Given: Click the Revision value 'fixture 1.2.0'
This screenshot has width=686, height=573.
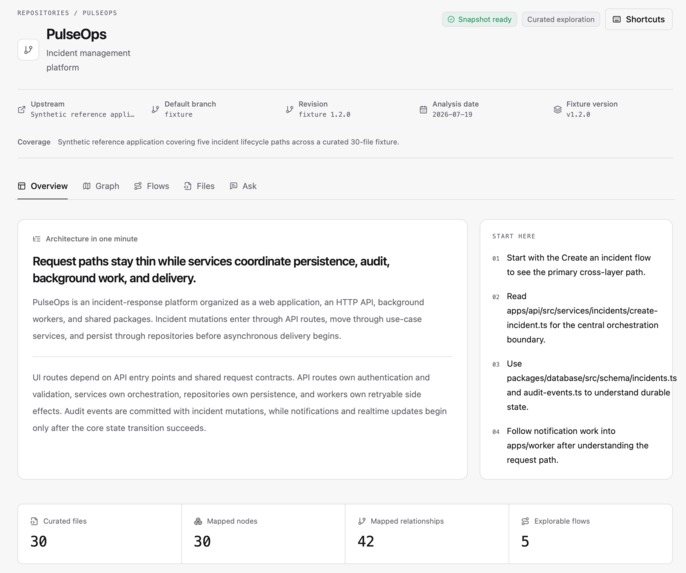Looking at the screenshot, I should tap(324, 114).
